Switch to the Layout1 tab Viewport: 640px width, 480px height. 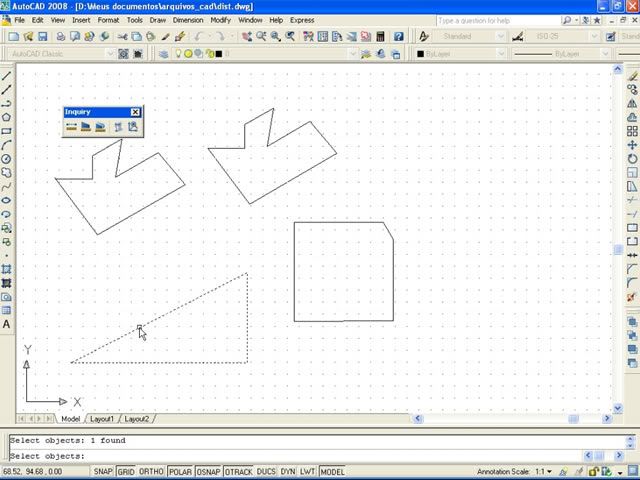click(x=102, y=419)
